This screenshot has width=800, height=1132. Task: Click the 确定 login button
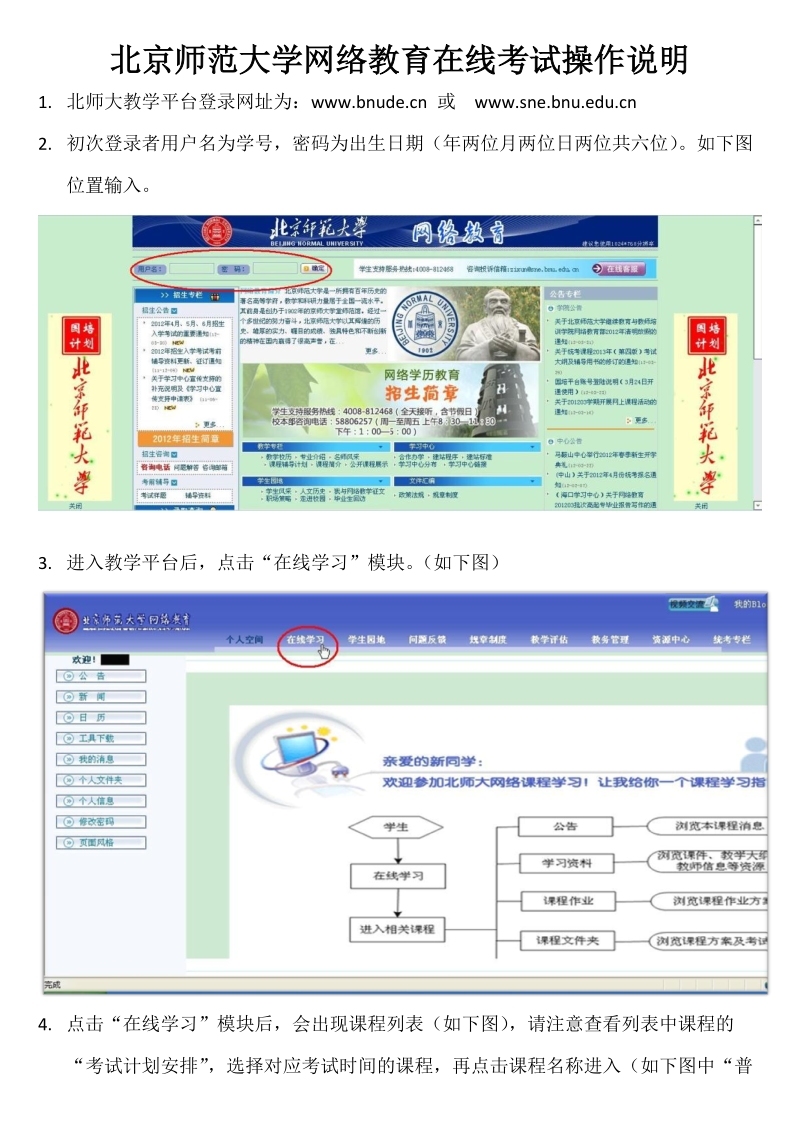pyautogui.click(x=314, y=269)
